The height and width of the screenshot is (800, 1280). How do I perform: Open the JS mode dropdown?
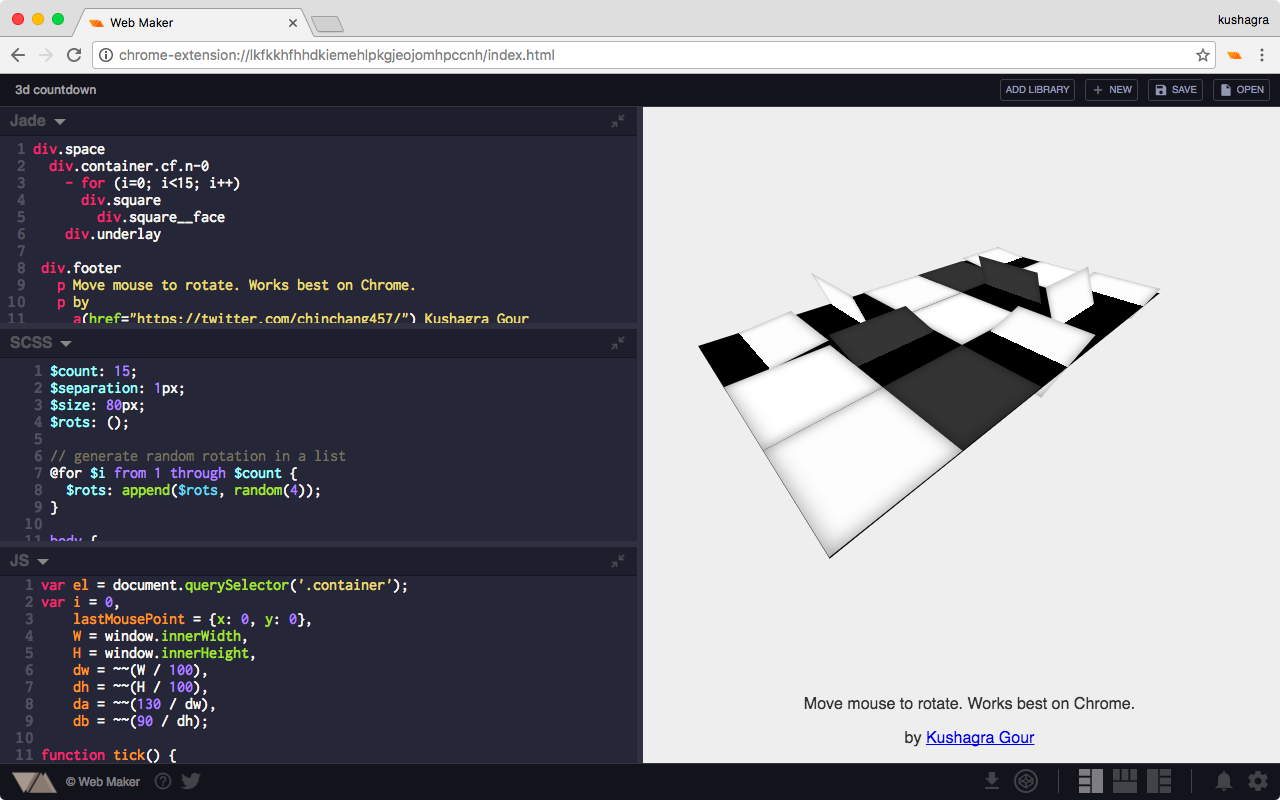point(29,561)
